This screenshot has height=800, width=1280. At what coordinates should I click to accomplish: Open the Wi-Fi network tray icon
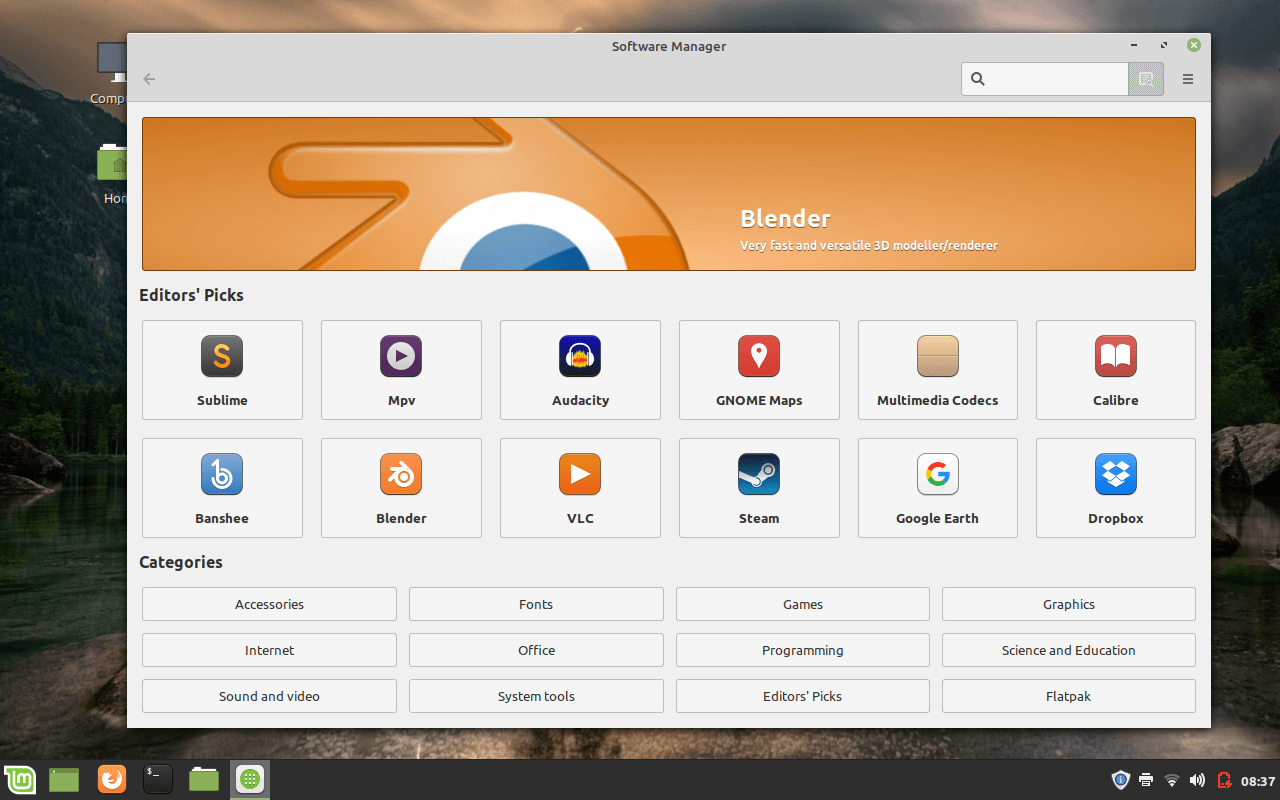(1172, 780)
